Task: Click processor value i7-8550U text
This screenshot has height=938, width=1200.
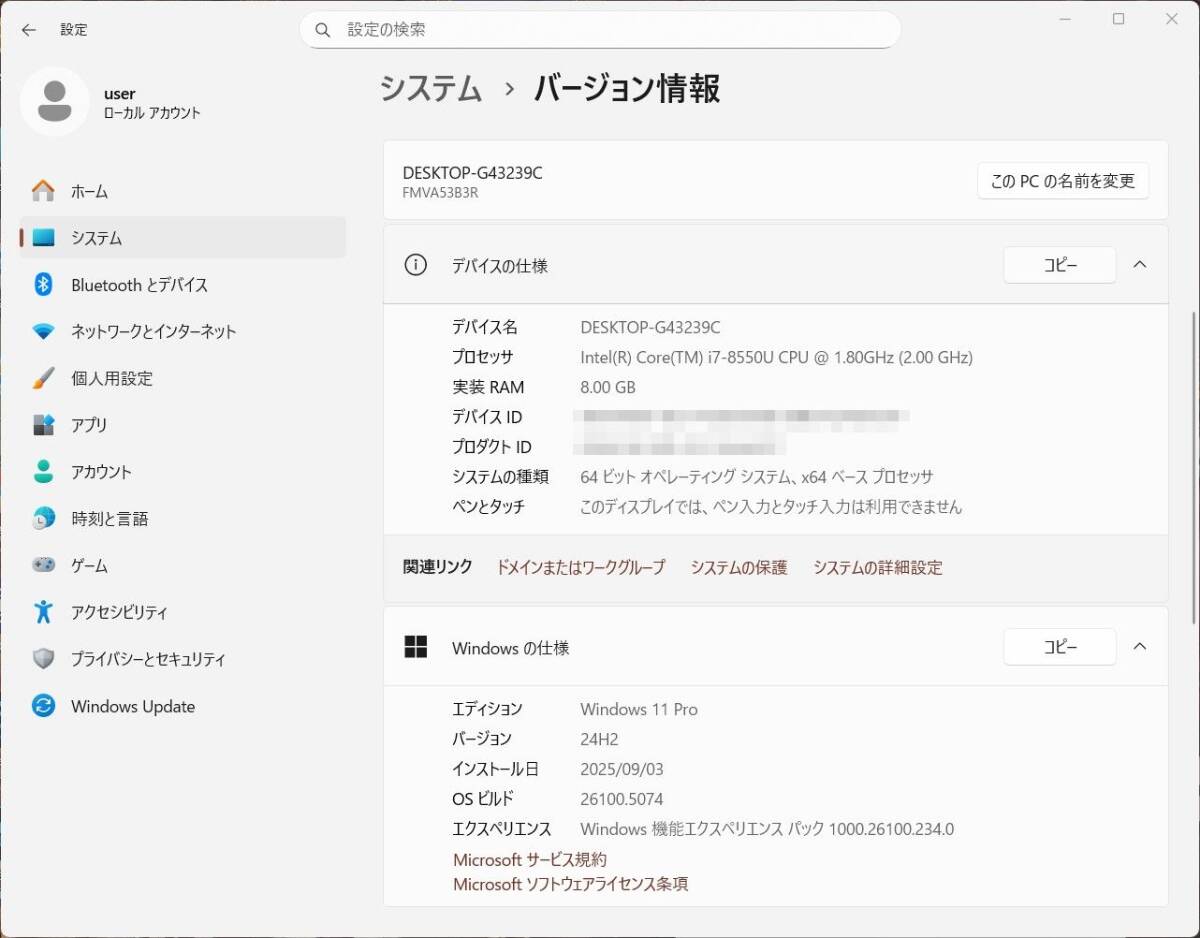Action: 776,357
